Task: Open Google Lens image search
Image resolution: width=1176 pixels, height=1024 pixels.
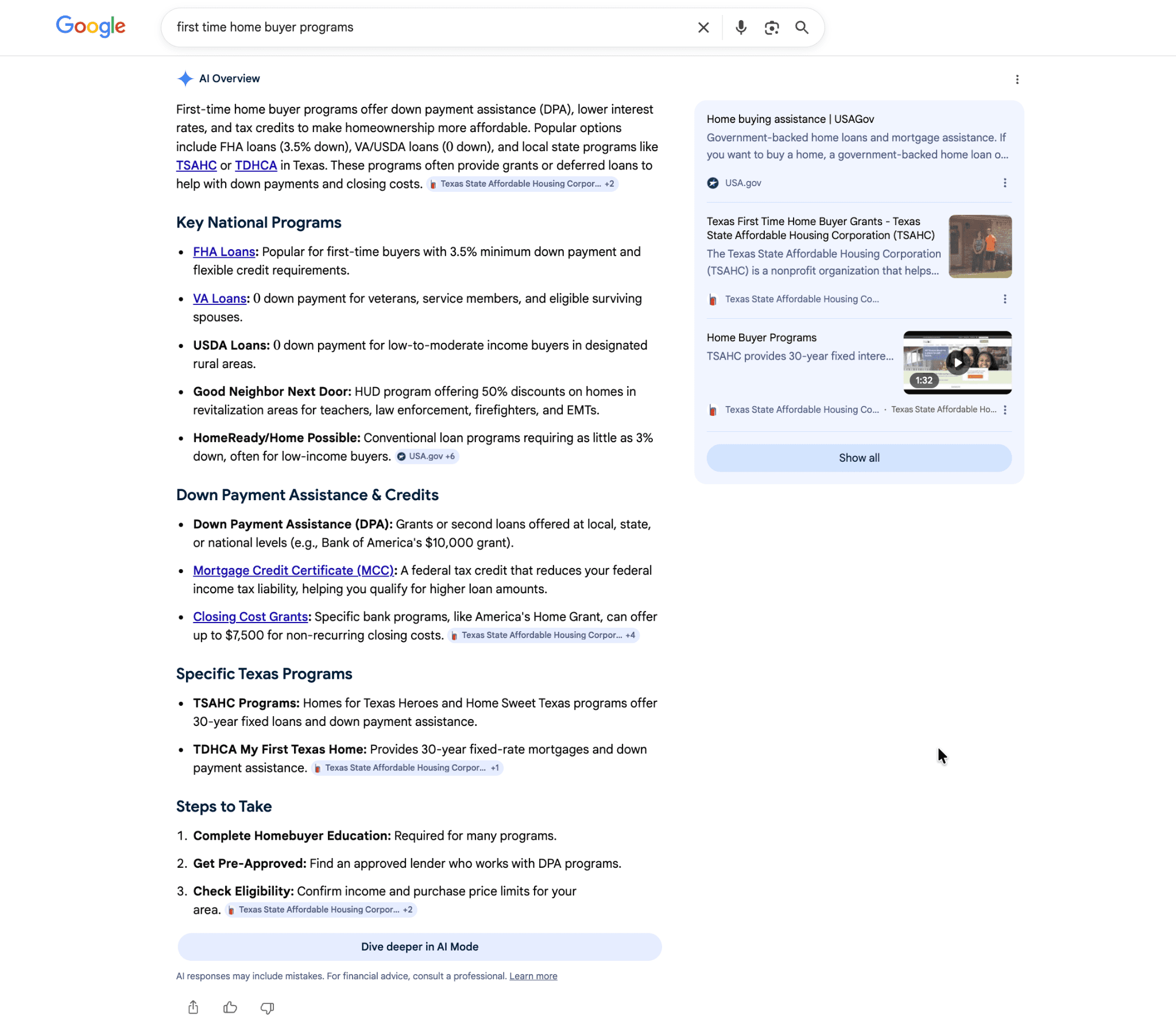Action: click(771, 27)
